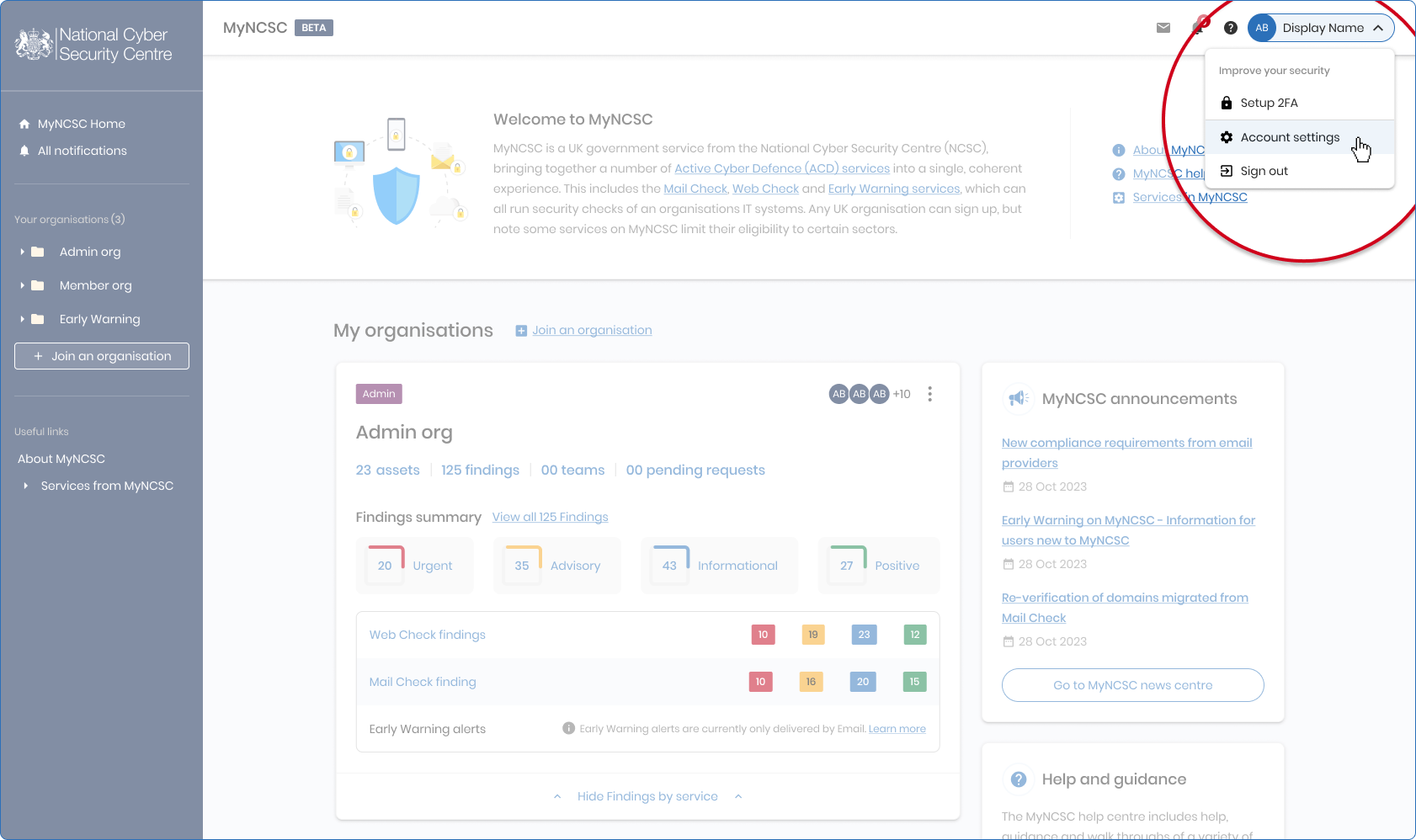This screenshot has height=840, width=1416.
Task: Click green 15 badge in Mail Check row
Action: (x=914, y=682)
